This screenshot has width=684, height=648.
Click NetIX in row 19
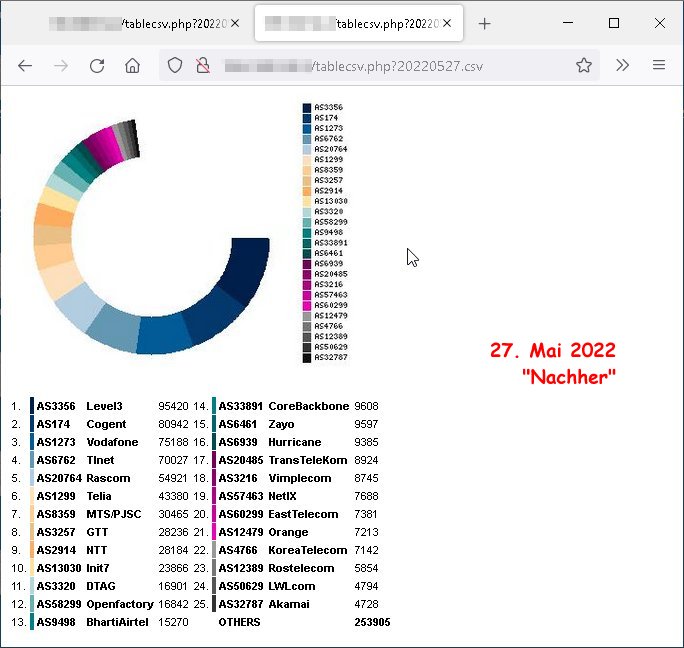(x=282, y=496)
